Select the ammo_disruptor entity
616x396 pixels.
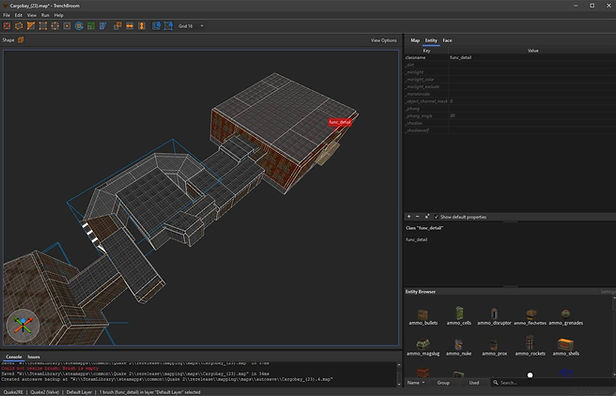(494, 317)
